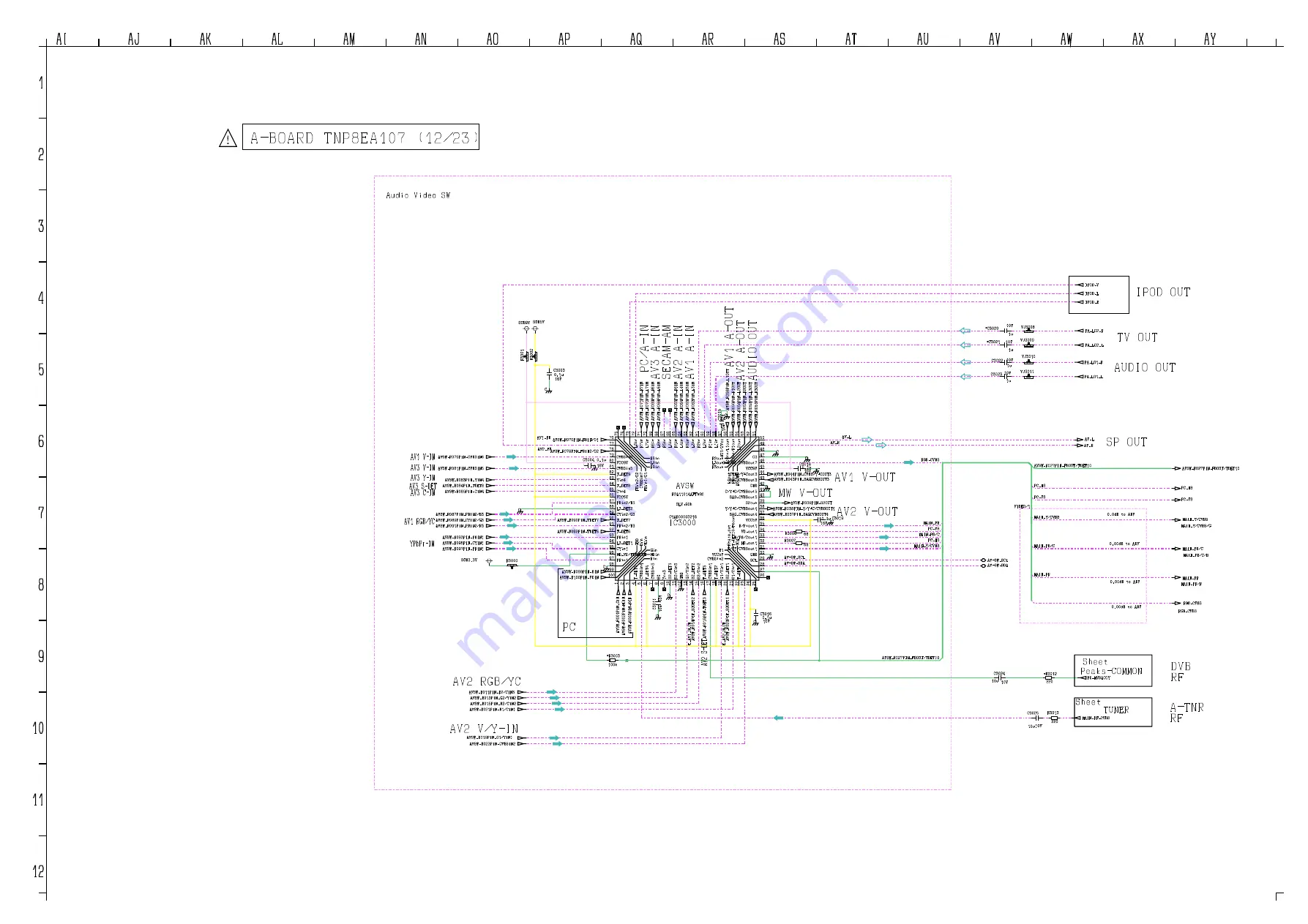Click the 'AV2 RGB/YC' label
This screenshot has width=1308, height=924.
pyautogui.click(x=487, y=681)
